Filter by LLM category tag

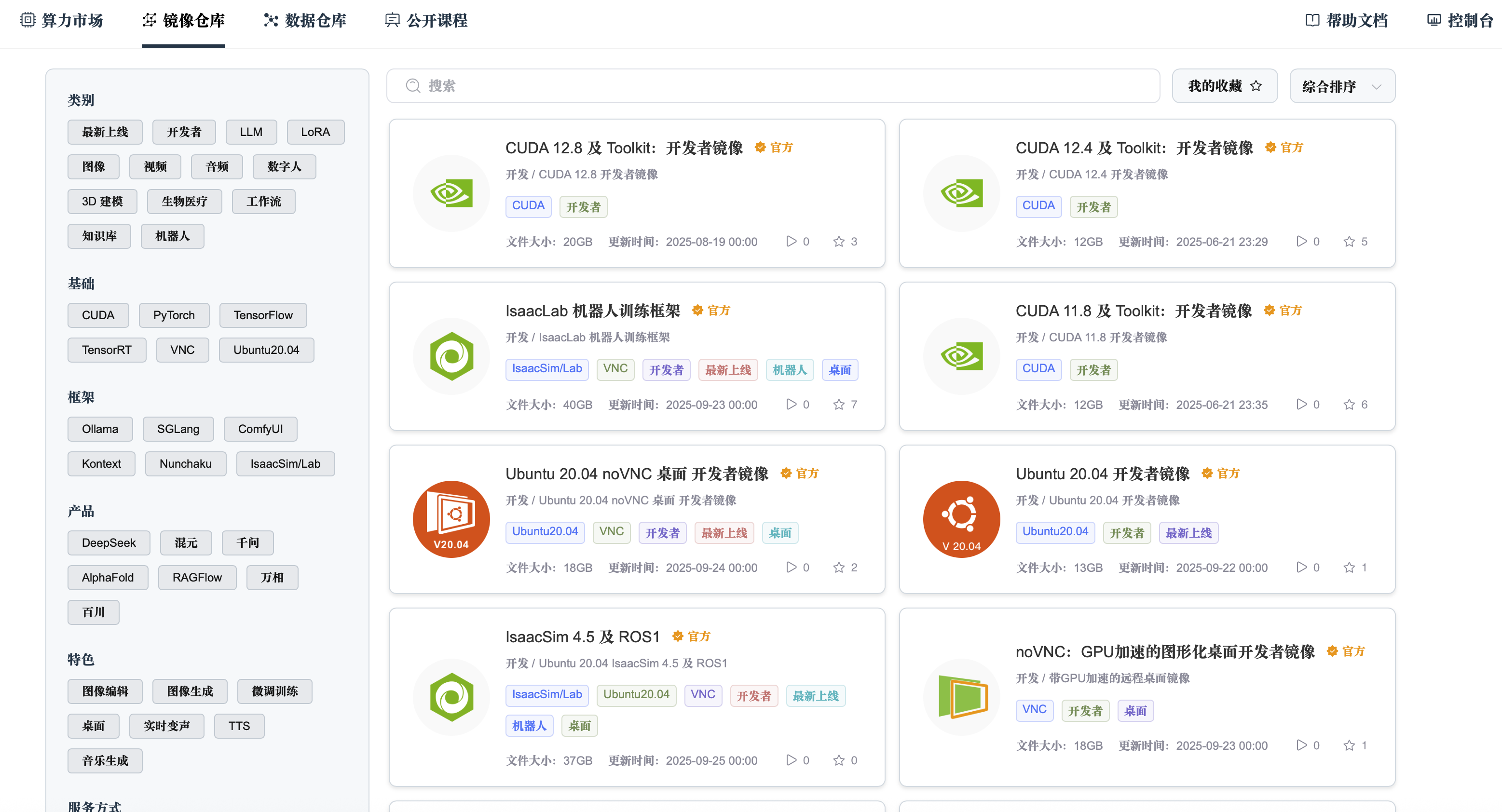coord(251,132)
